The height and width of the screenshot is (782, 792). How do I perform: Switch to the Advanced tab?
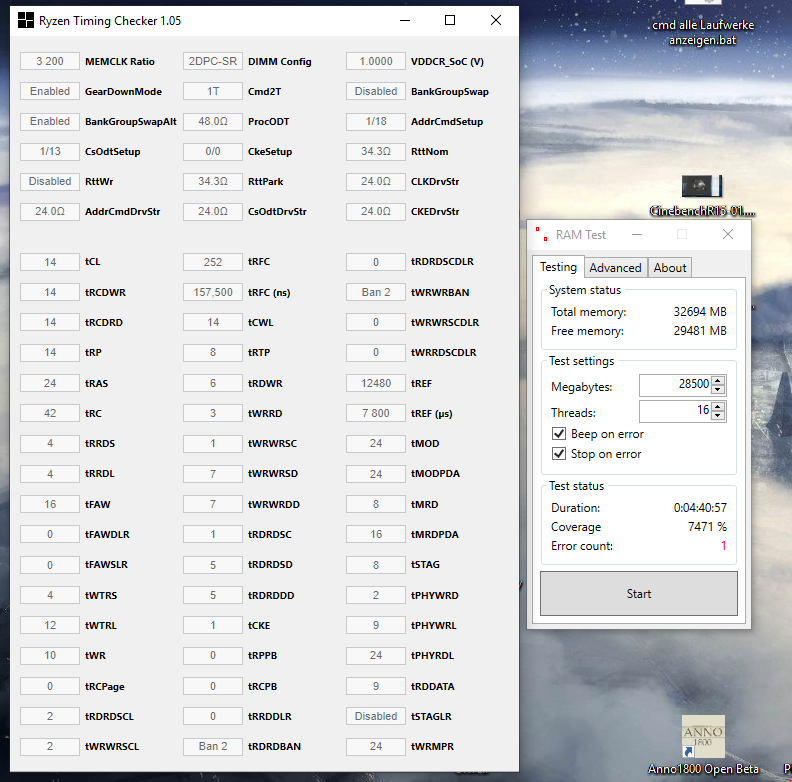[x=615, y=268]
